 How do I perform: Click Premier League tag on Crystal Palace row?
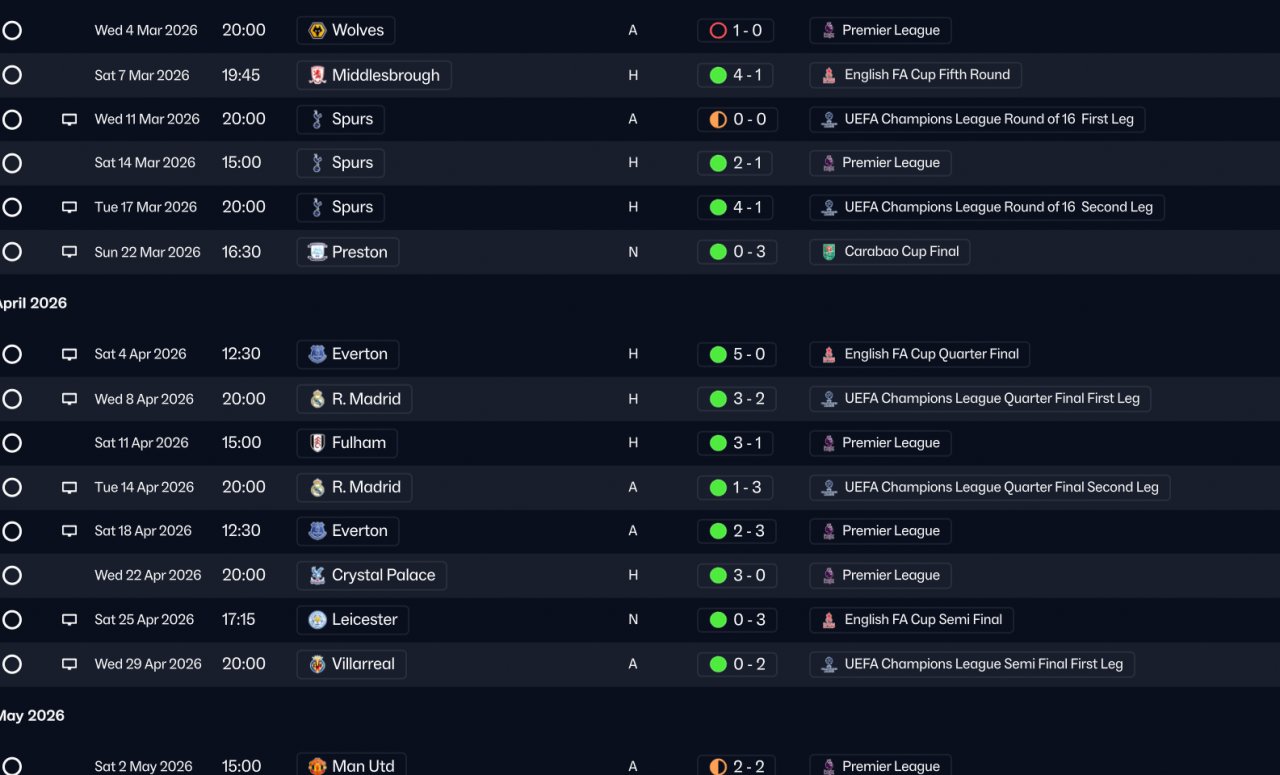coord(880,575)
